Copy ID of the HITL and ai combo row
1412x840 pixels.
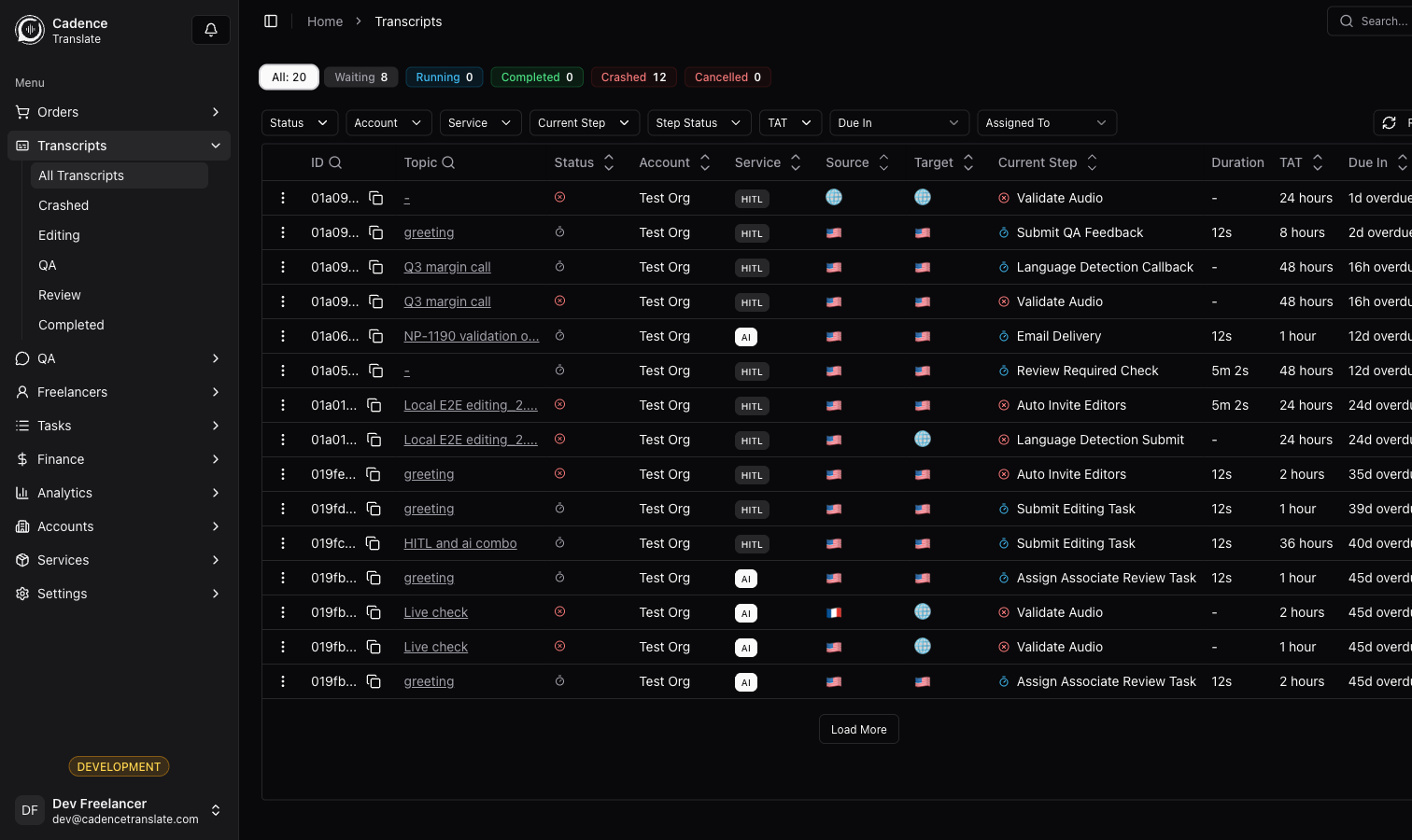coord(373,543)
